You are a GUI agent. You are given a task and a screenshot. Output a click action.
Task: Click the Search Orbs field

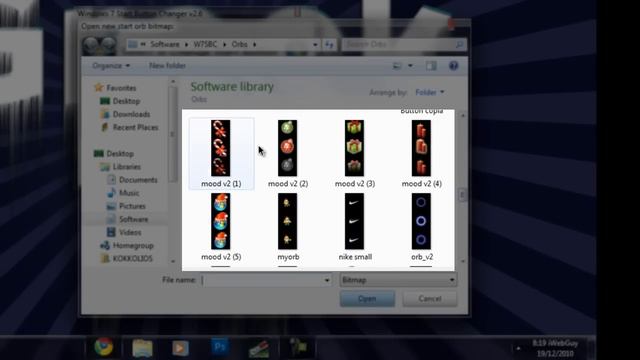[404, 44]
